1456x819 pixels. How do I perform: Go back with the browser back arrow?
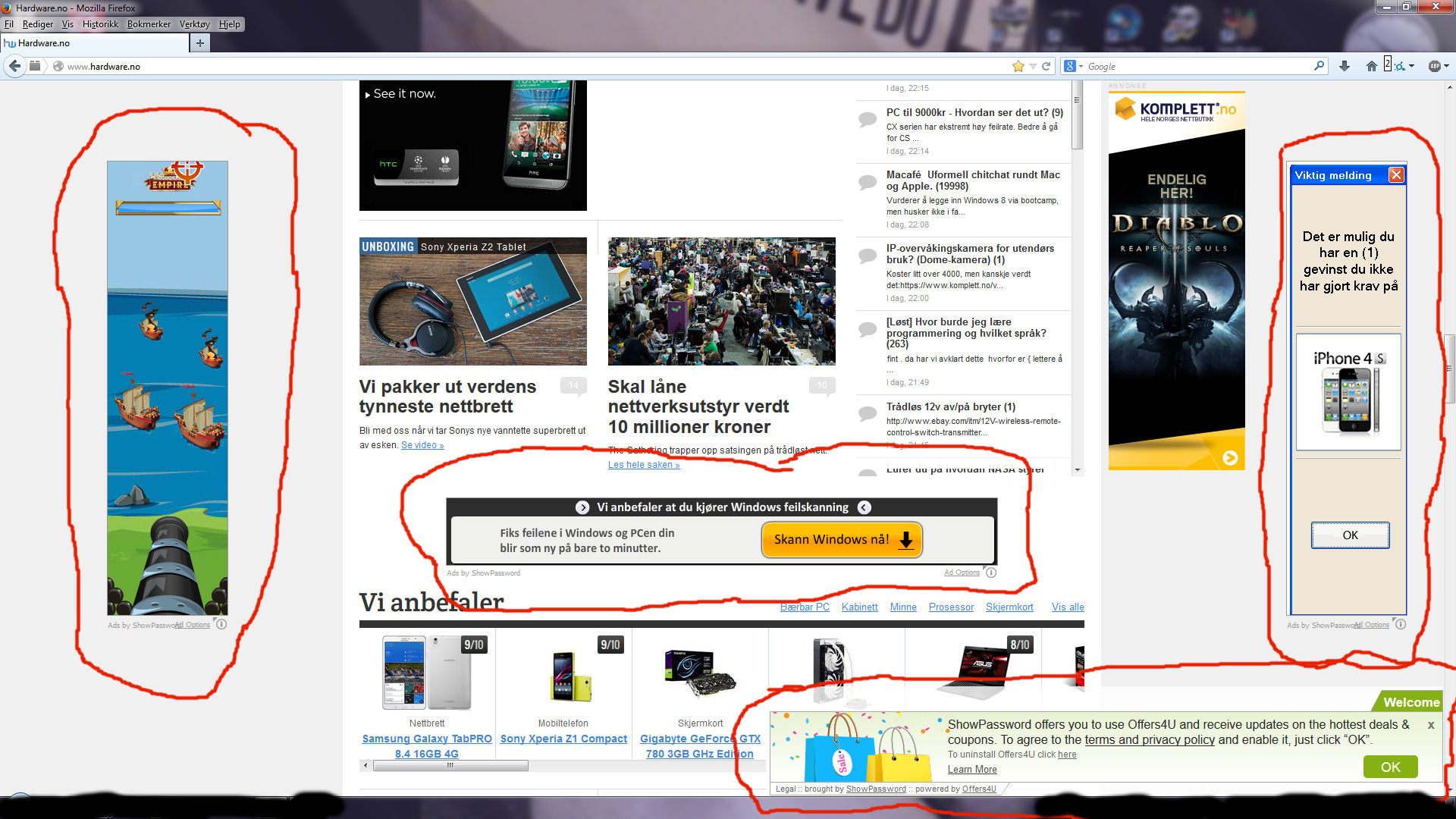(x=14, y=66)
